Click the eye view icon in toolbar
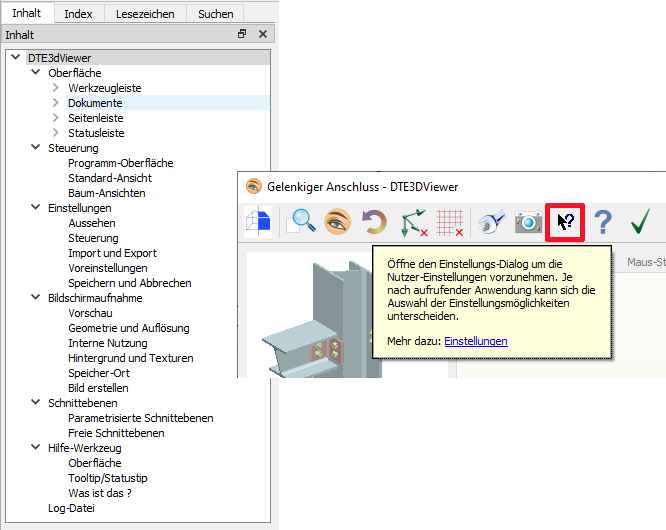This screenshot has width=666, height=530. click(338, 222)
